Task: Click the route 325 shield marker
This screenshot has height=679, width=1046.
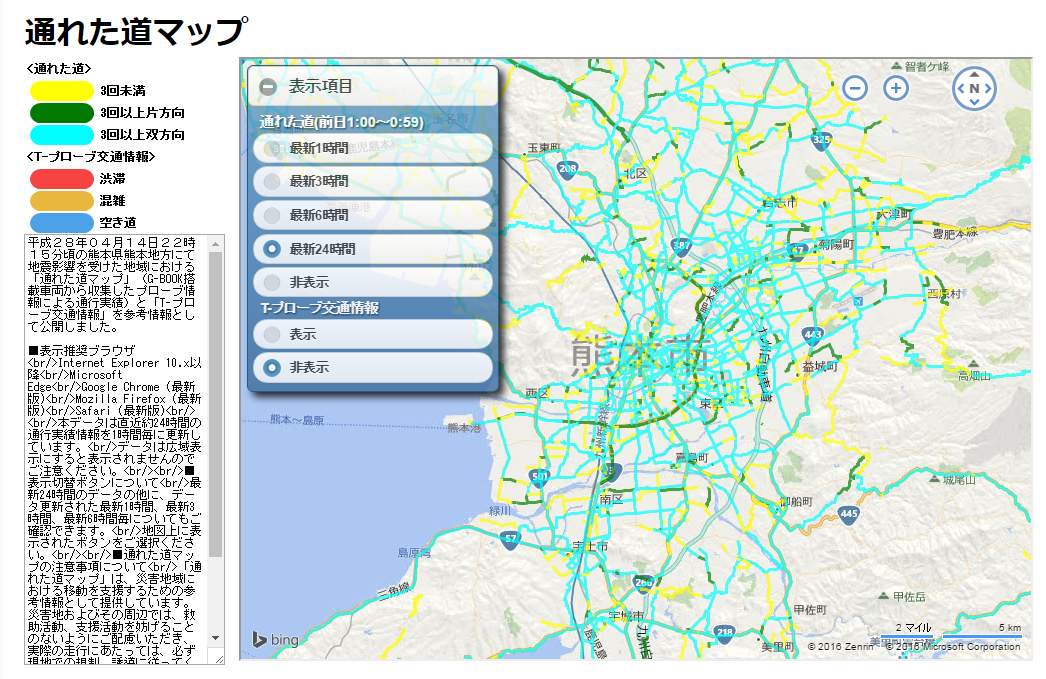Action: (x=821, y=140)
